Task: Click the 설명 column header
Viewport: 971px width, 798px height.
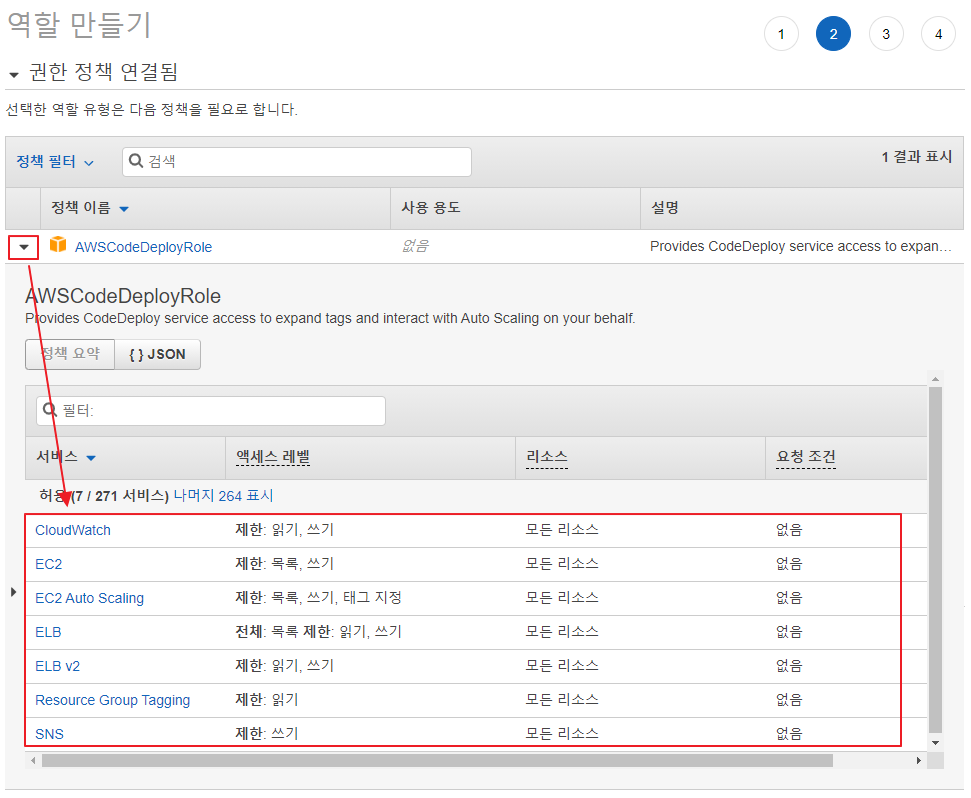Action: pos(664,207)
